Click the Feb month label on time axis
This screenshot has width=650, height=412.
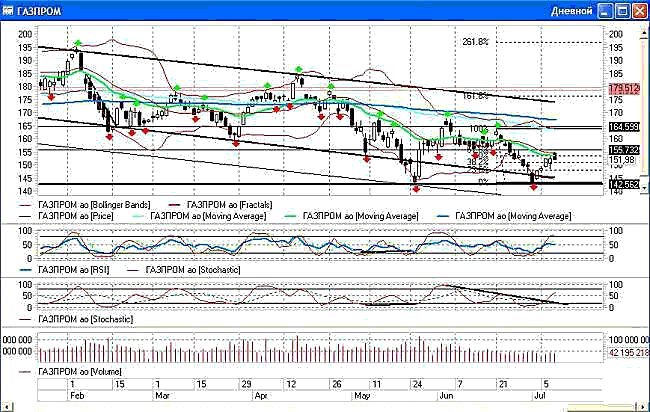[77, 395]
